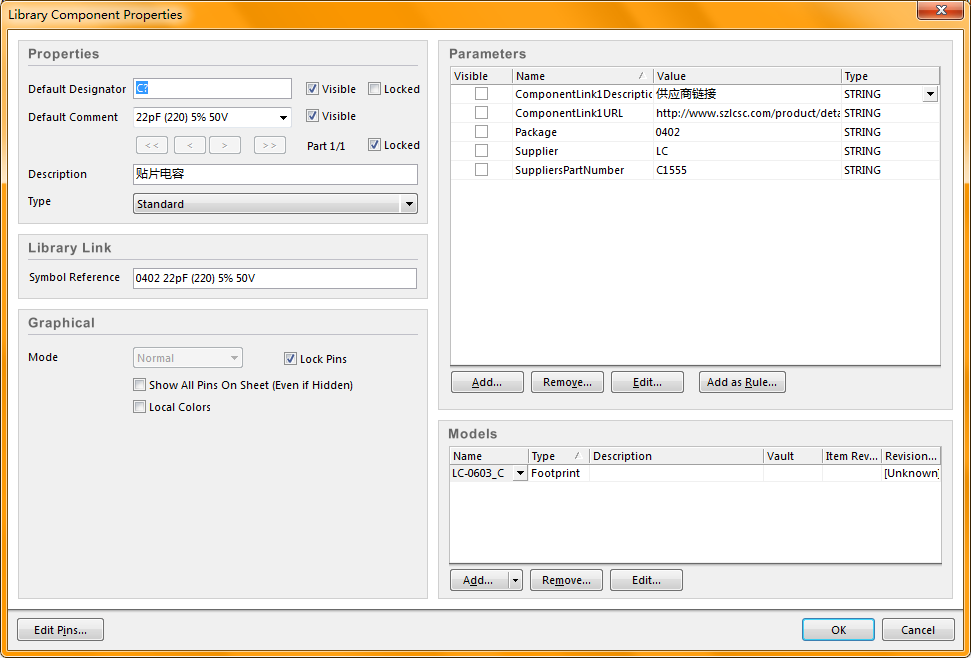Open the Models Add button dropdown arrow

pyautogui.click(x=515, y=580)
